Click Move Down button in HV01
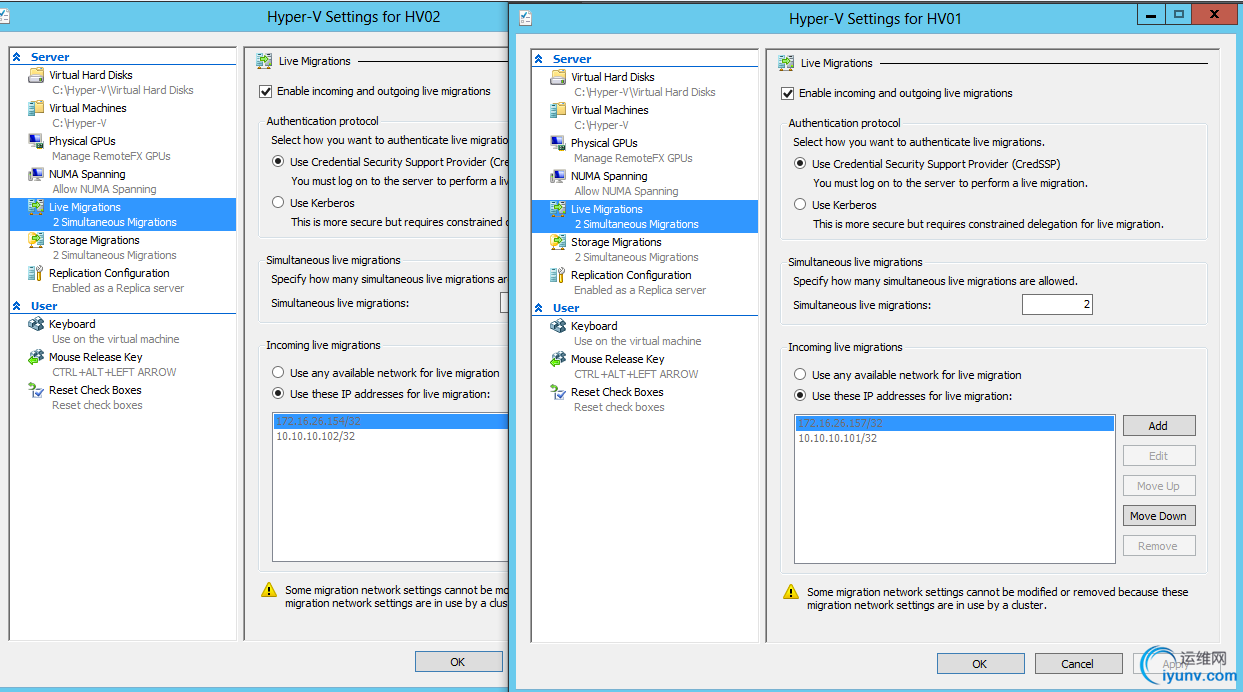 (x=1158, y=516)
